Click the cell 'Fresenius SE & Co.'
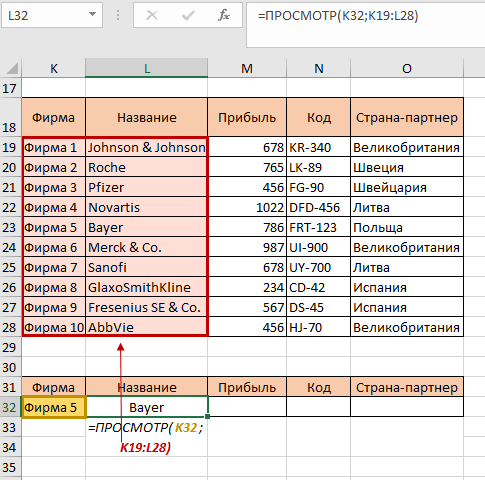The width and height of the screenshot is (485, 480). (x=147, y=307)
